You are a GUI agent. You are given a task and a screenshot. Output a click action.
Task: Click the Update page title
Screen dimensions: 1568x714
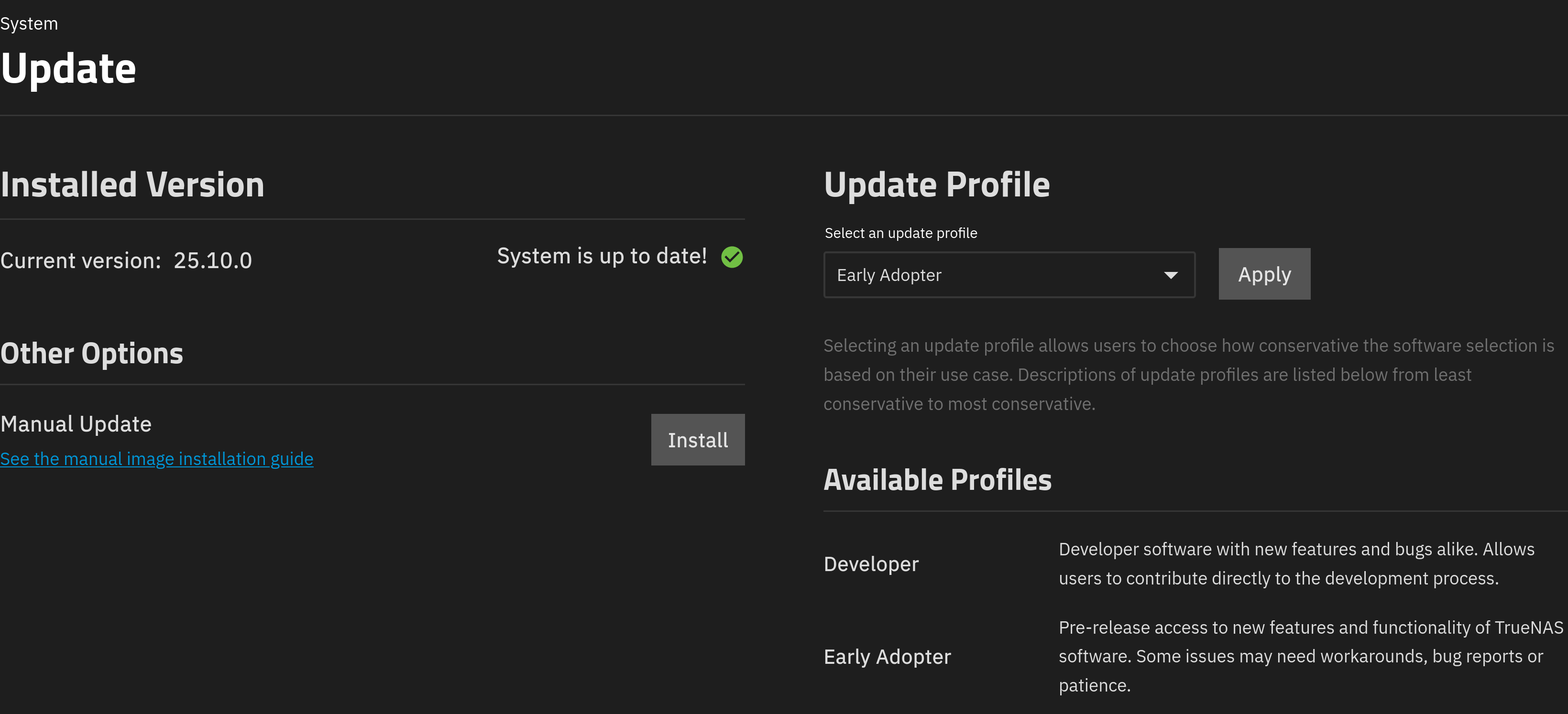(68, 68)
